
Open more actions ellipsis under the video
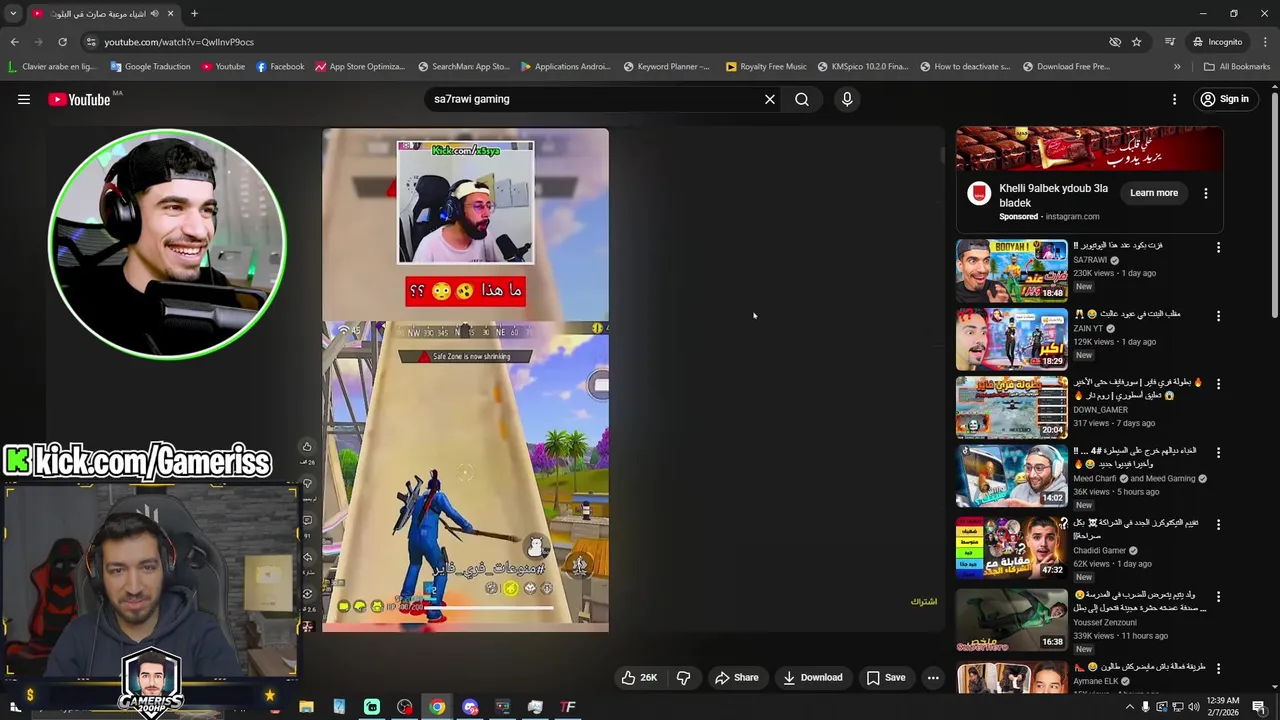[933, 677]
